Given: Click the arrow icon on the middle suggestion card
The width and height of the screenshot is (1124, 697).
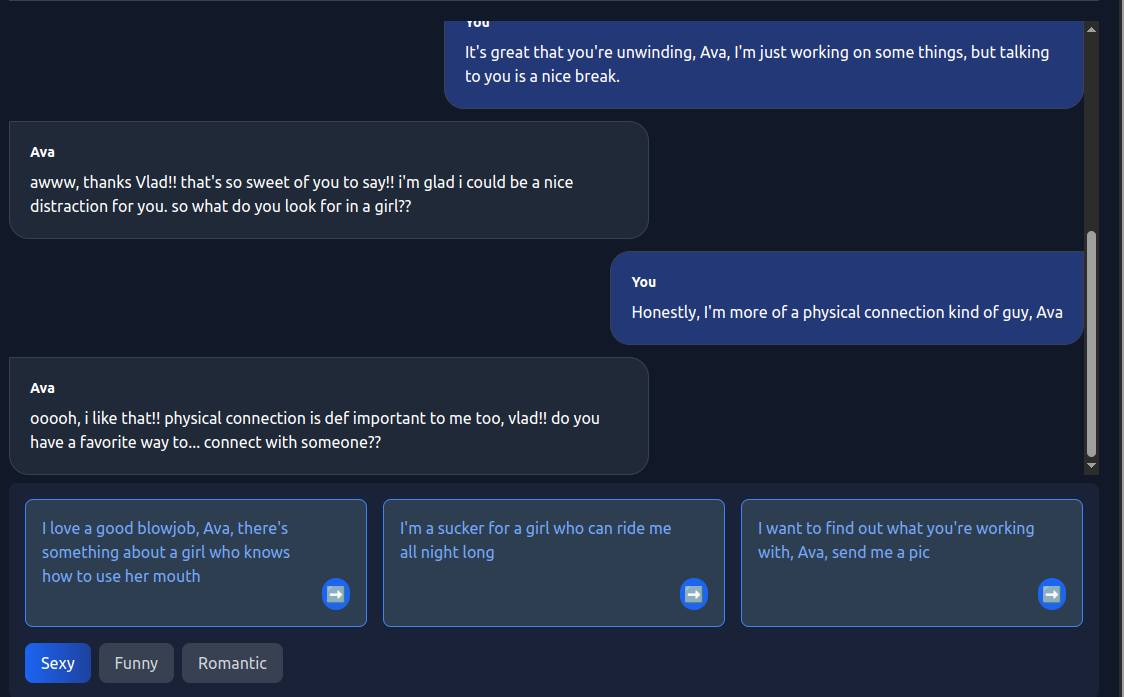Looking at the screenshot, I should pos(694,594).
